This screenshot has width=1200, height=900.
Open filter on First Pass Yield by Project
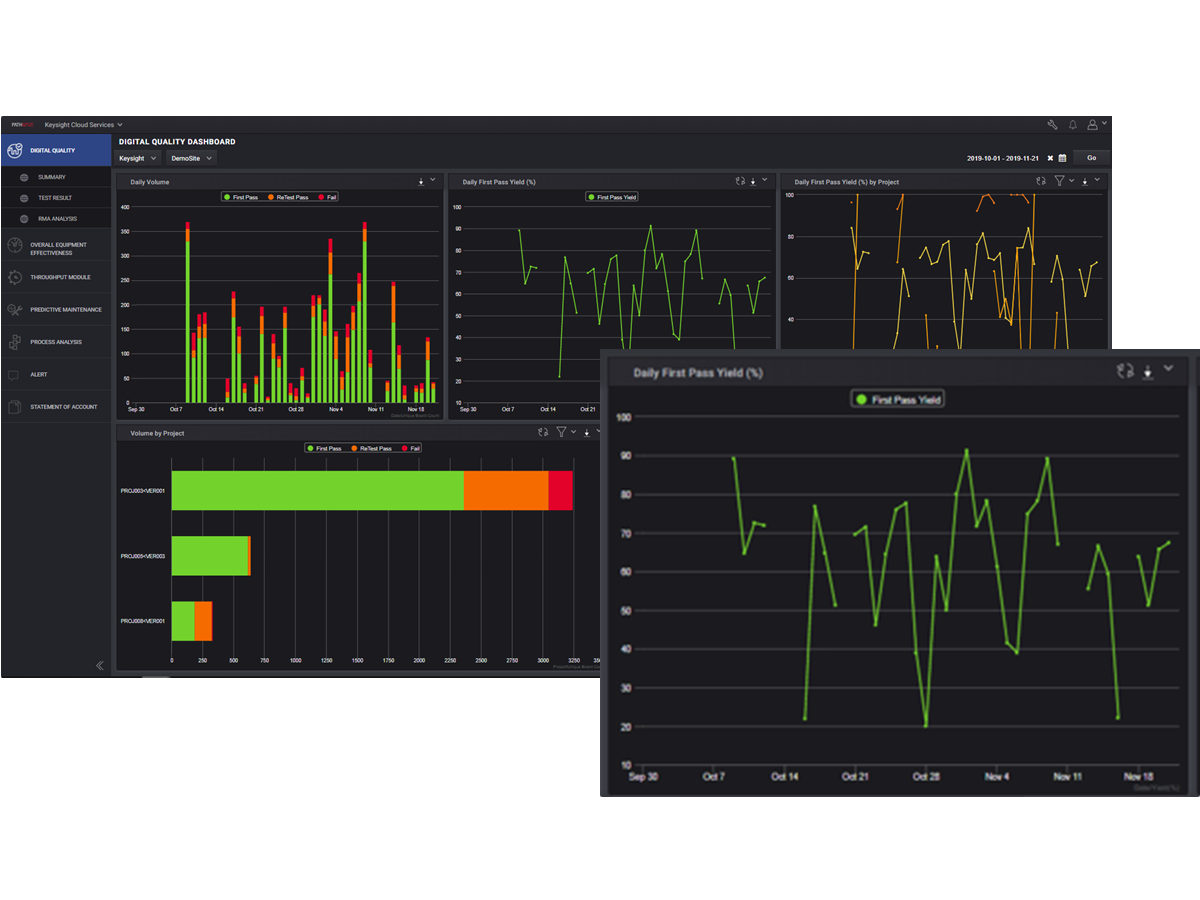tap(1060, 181)
